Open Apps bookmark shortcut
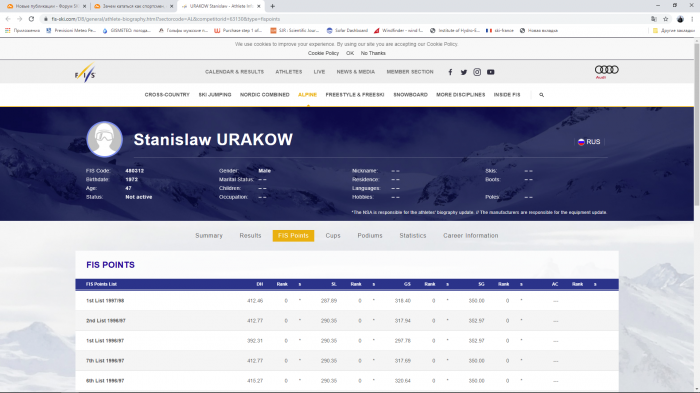 coord(22,30)
